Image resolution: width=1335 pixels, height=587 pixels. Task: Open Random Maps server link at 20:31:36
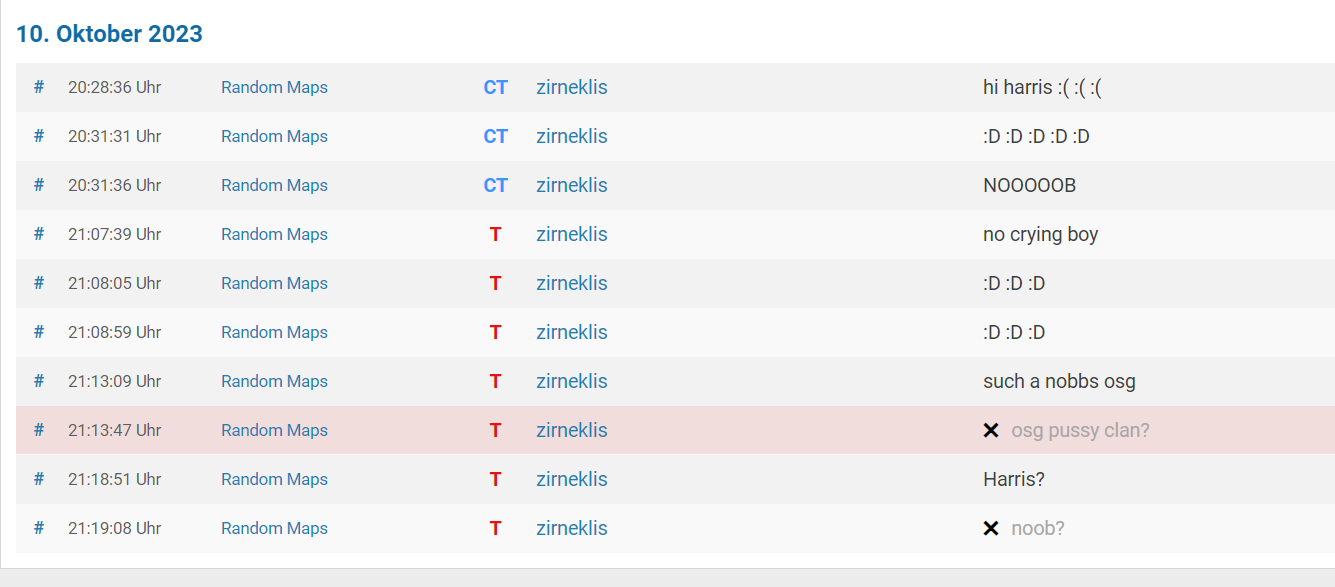[274, 185]
